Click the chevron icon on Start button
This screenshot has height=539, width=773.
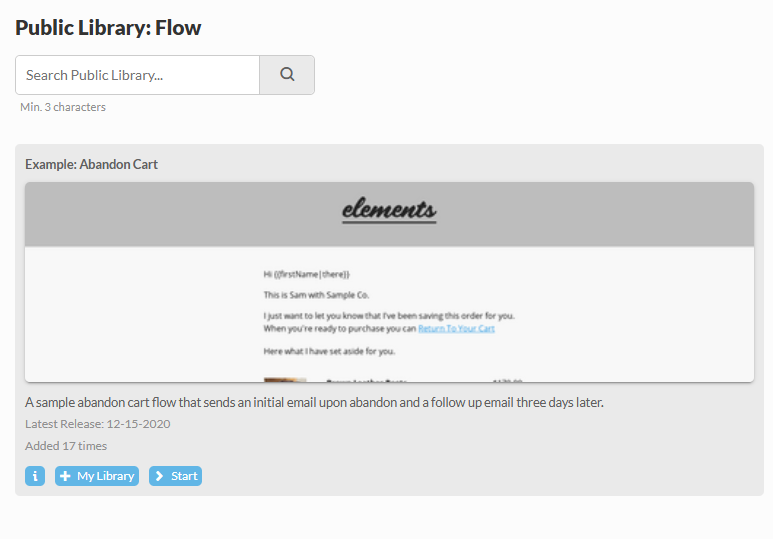(x=159, y=476)
